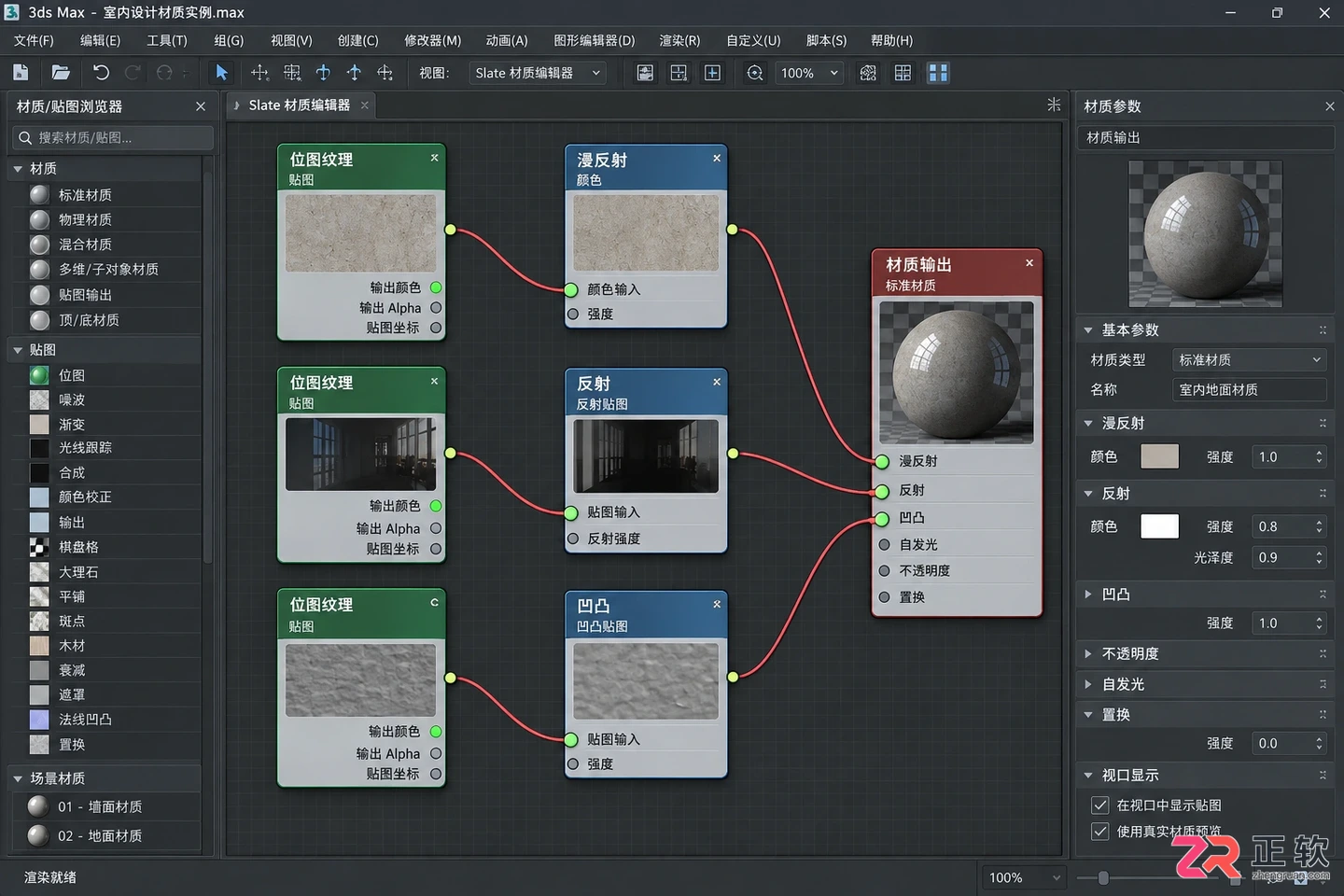
Task: Click the 不透明度 input socket on 材质输出
Action: pos(884,570)
